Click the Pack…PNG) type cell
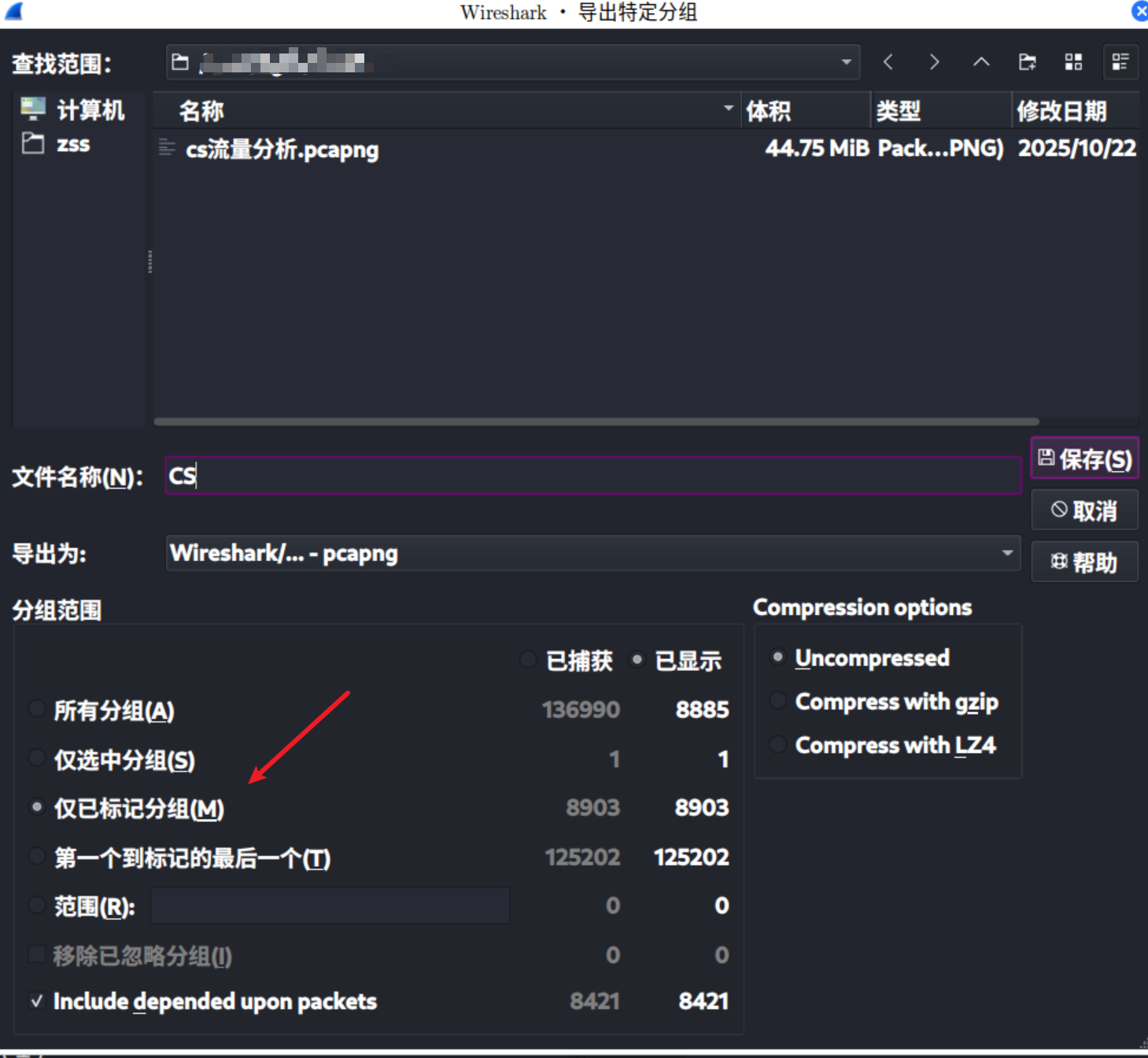The width and height of the screenshot is (1148, 1058). pyautogui.click(x=940, y=148)
